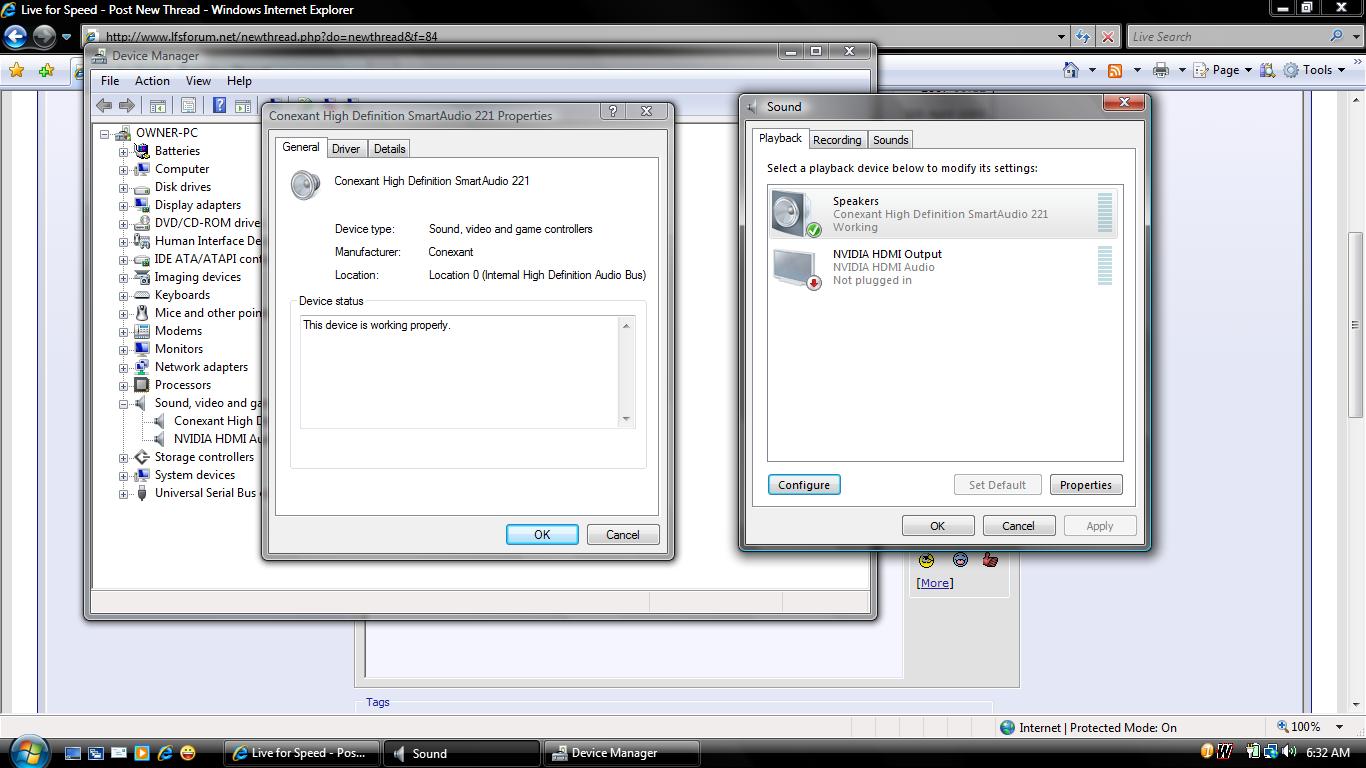Open the address bar history dropdown
Image resolution: width=1366 pixels, height=768 pixels.
(1061, 37)
